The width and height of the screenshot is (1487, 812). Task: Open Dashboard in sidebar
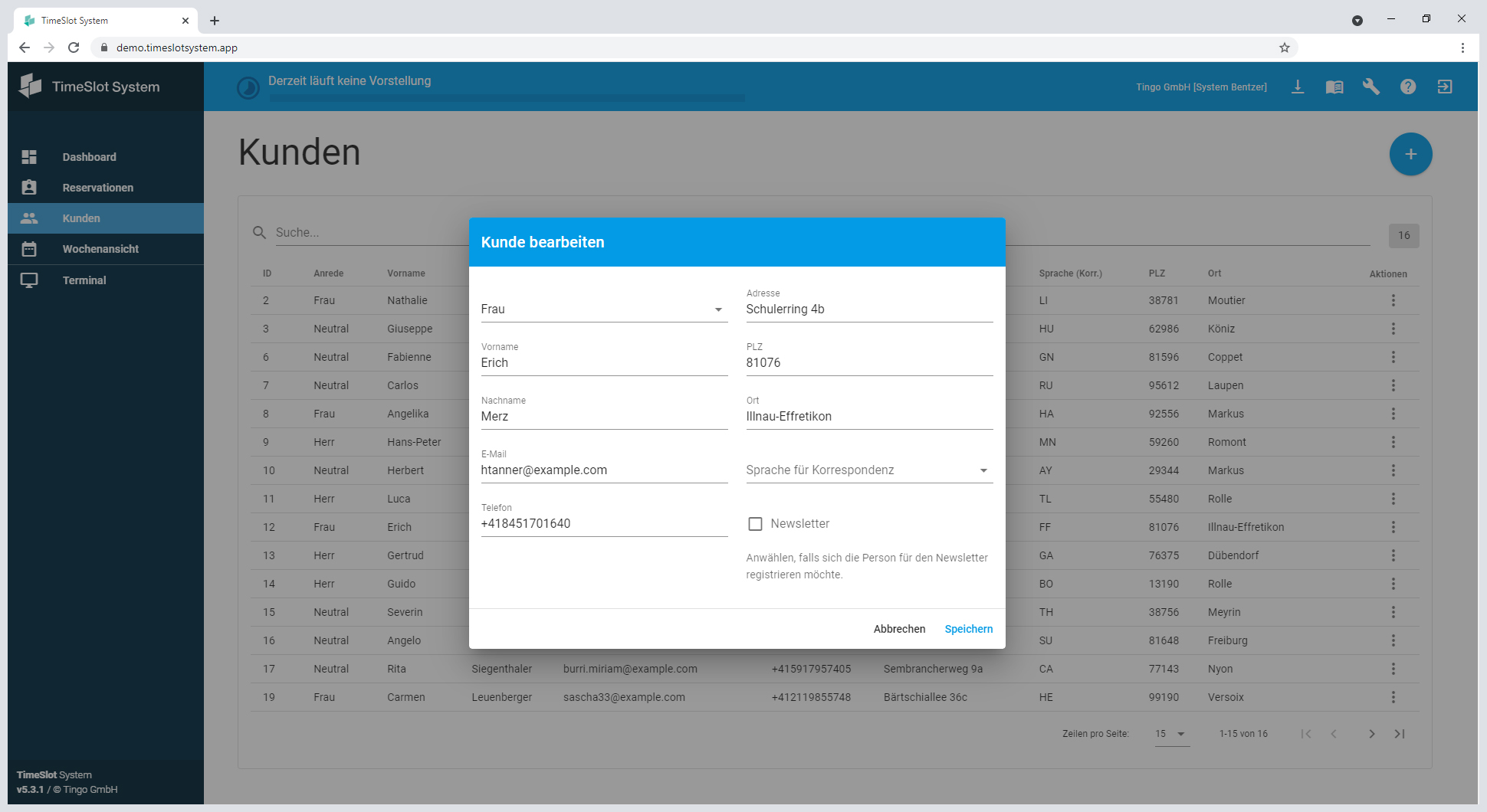[106, 157]
